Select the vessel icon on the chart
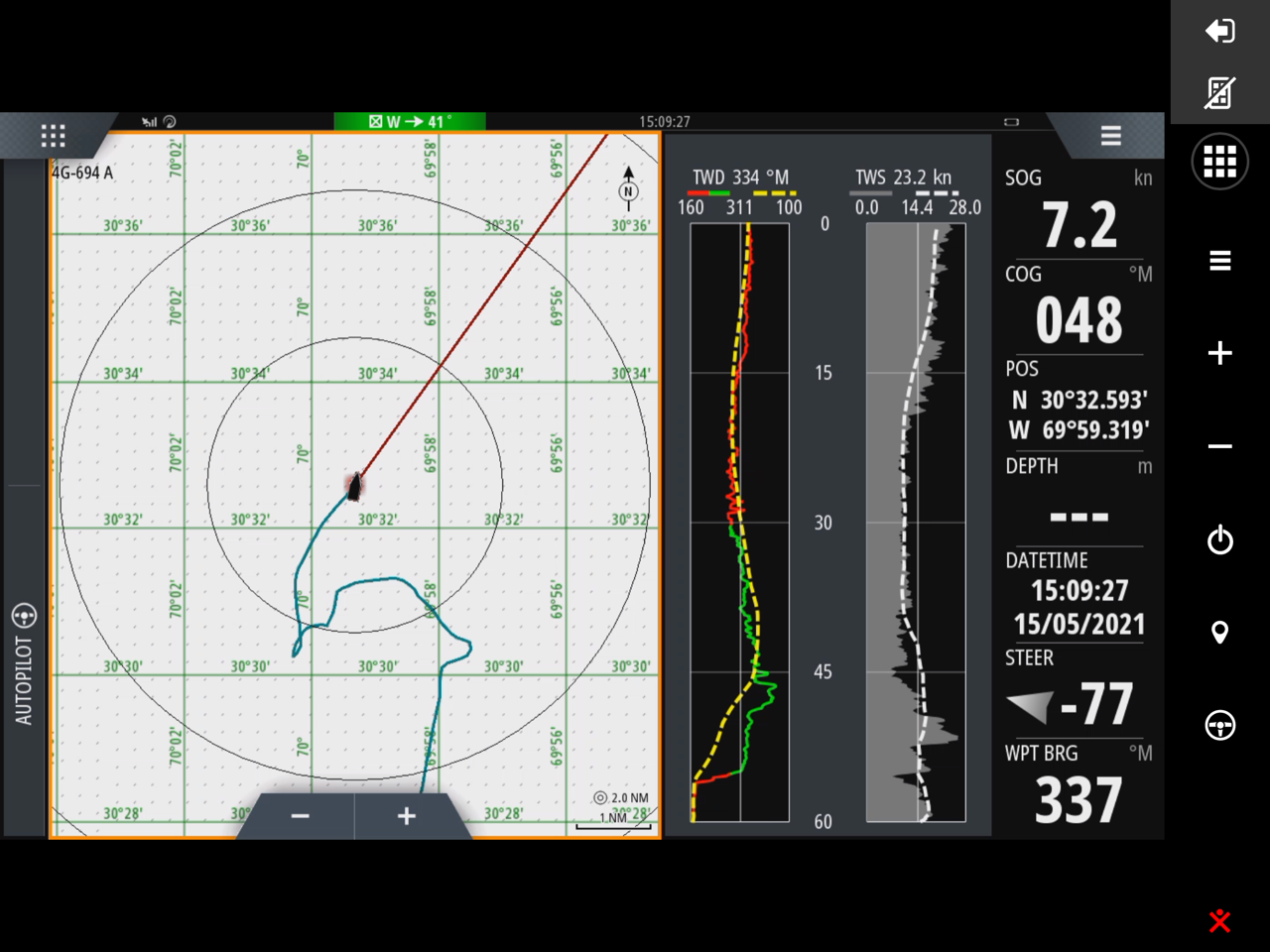Viewport: 1270px width, 952px height. (x=354, y=485)
